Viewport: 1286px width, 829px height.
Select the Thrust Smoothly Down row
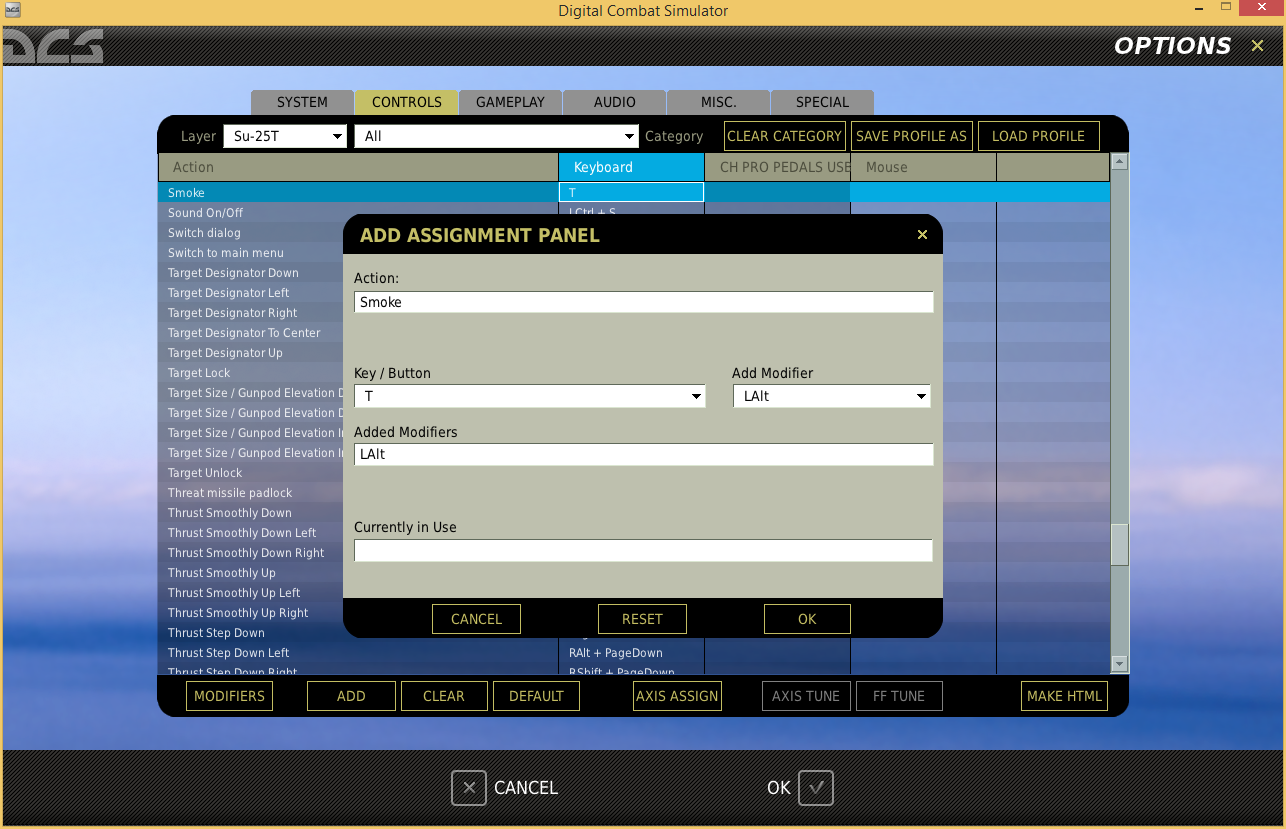[x=250, y=513]
